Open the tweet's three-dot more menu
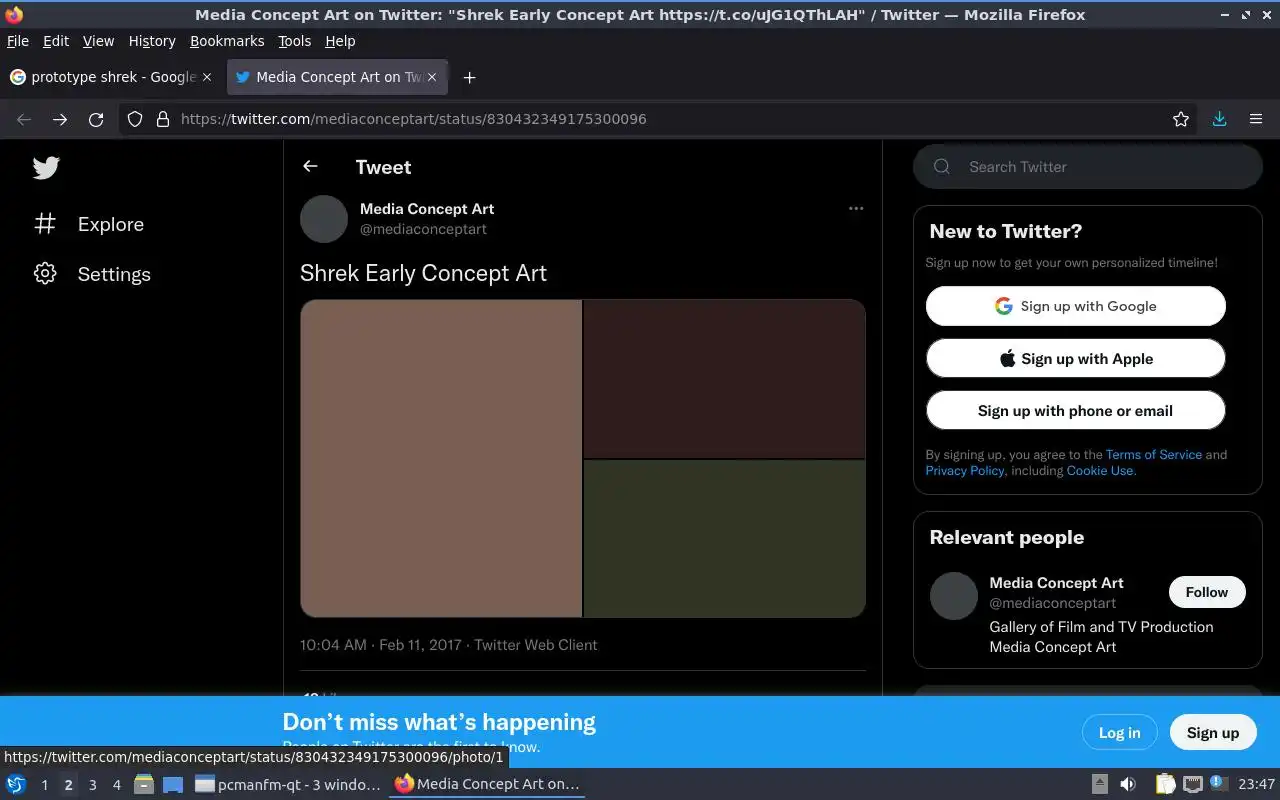Image resolution: width=1280 pixels, height=800 pixels. click(x=856, y=209)
